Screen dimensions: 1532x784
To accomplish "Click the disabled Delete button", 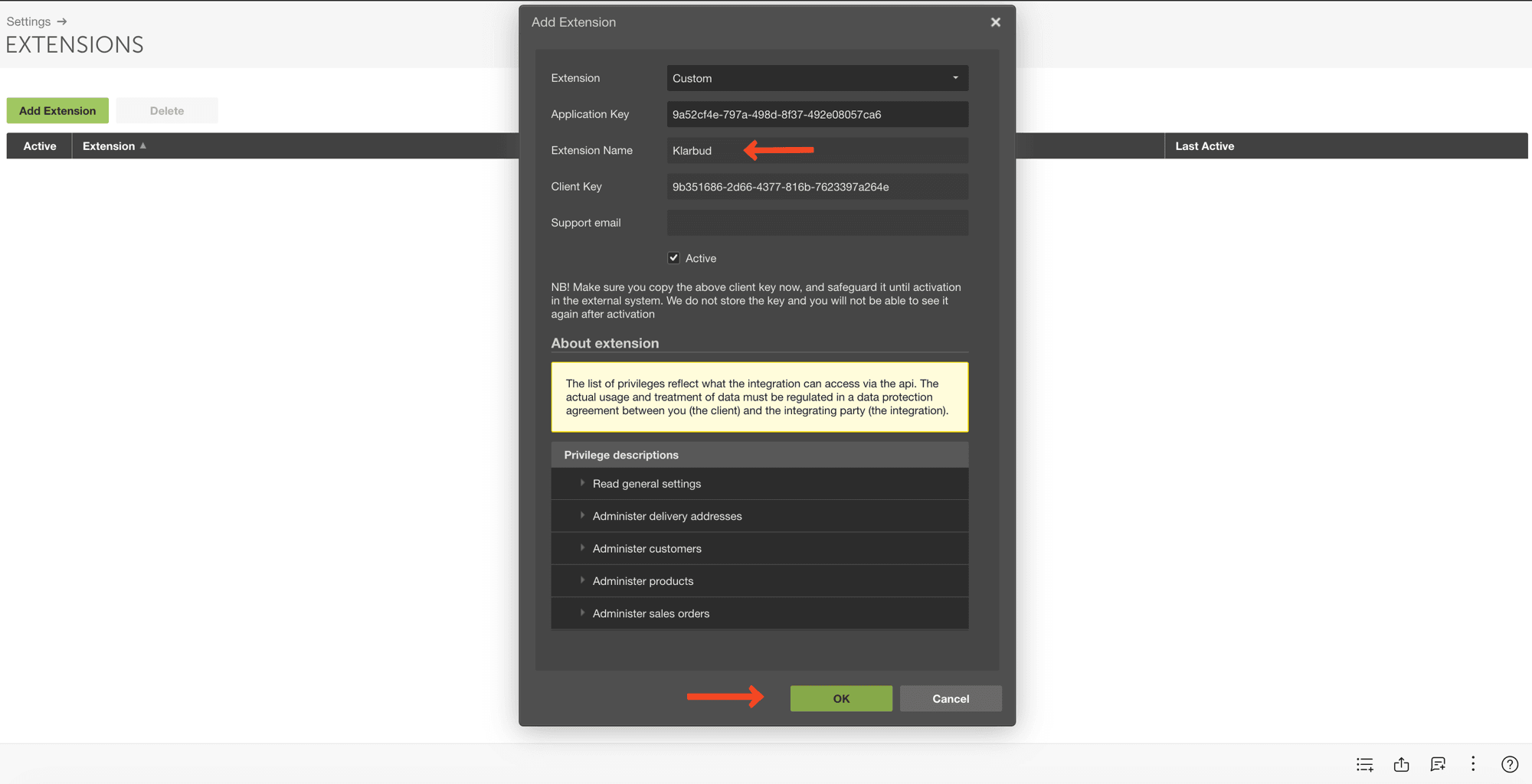I will click(x=167, y=110).
